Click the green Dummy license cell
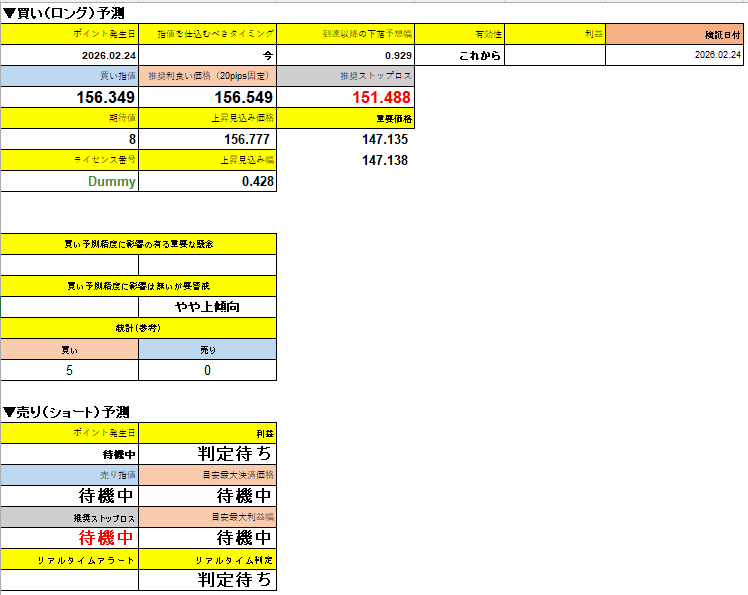748x595 pixels. (x=70, y=181)
